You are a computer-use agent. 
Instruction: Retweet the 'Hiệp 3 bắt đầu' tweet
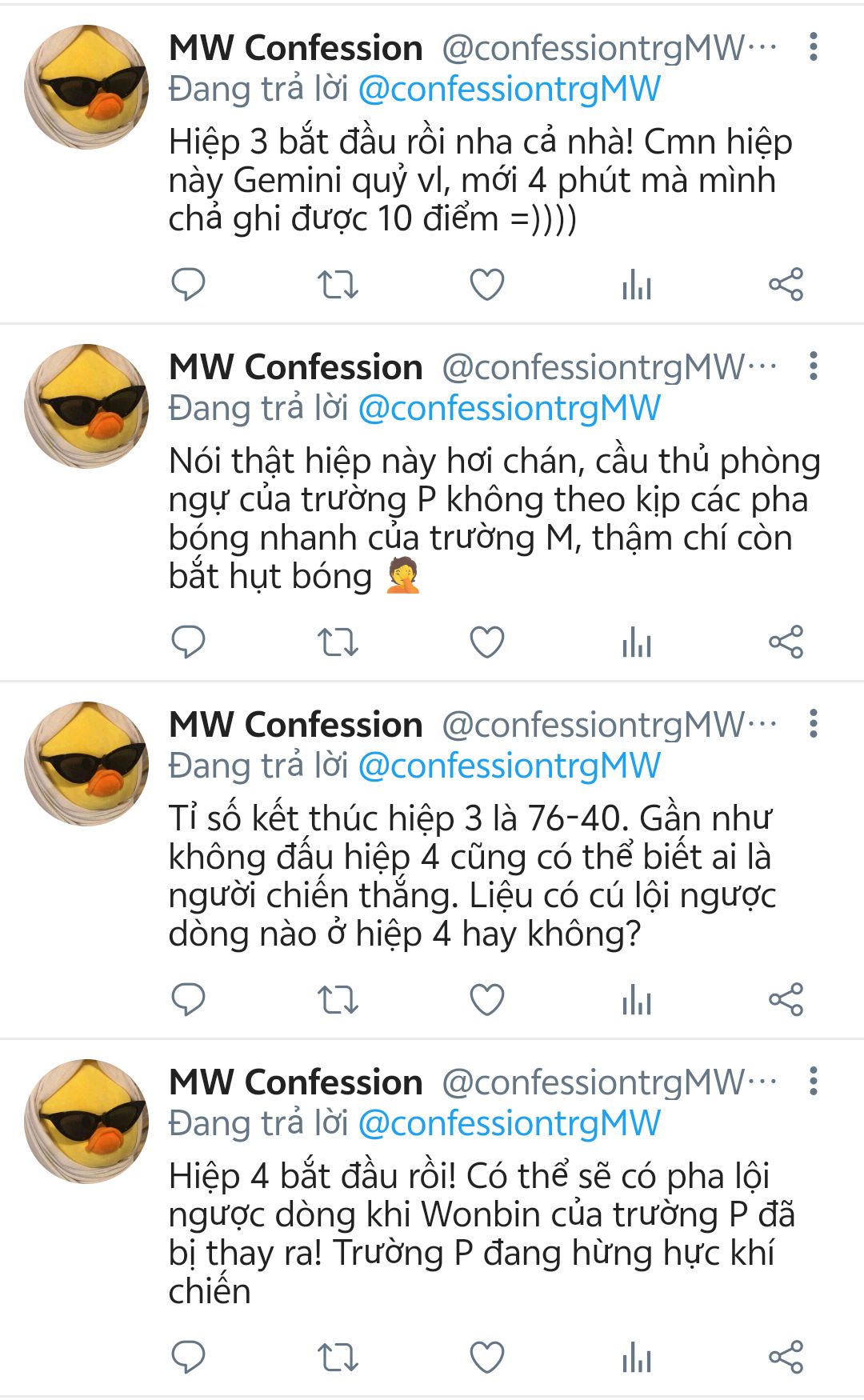(x=338, y=285)
